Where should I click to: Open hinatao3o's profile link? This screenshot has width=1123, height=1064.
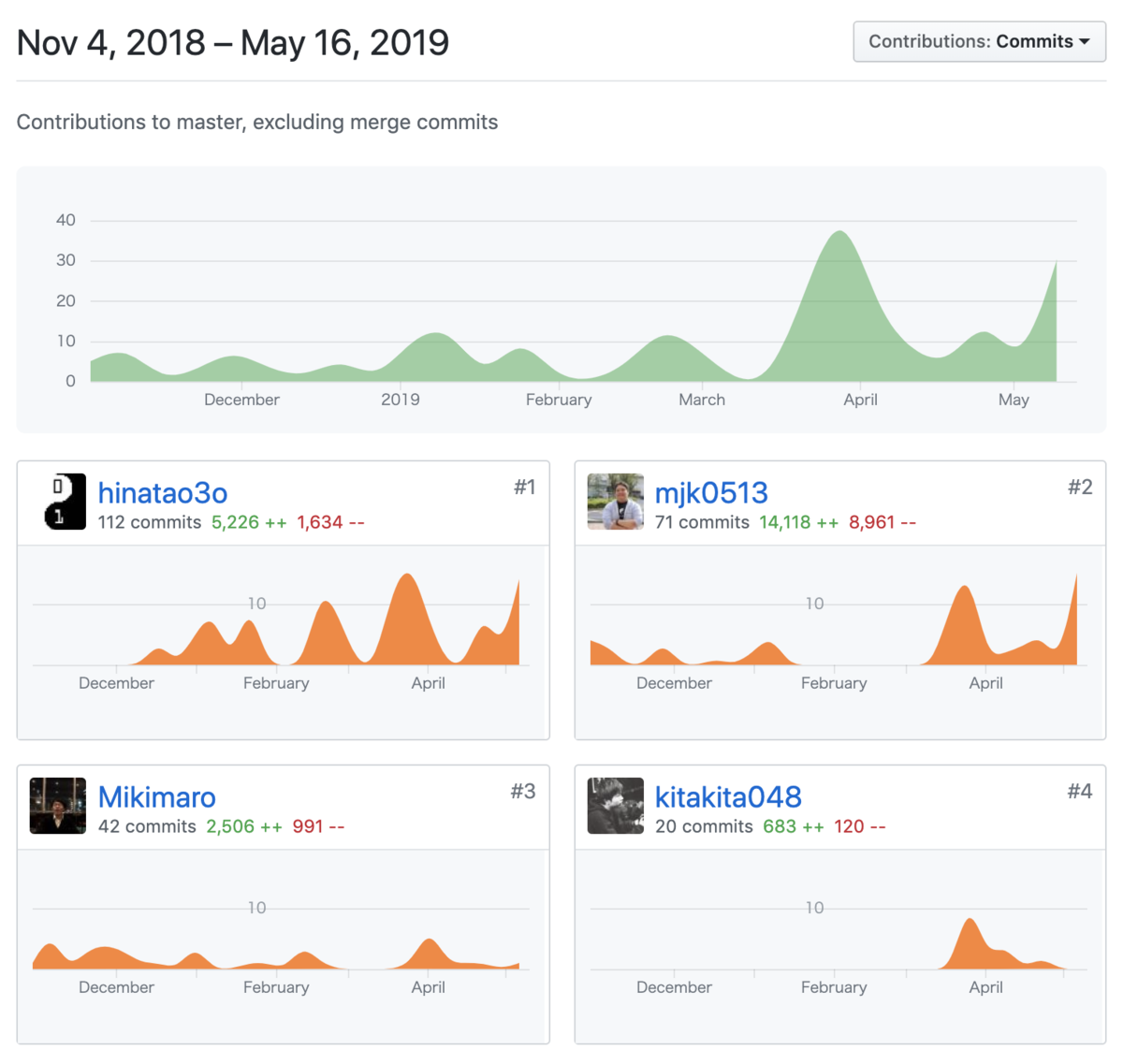pos(163,492)
